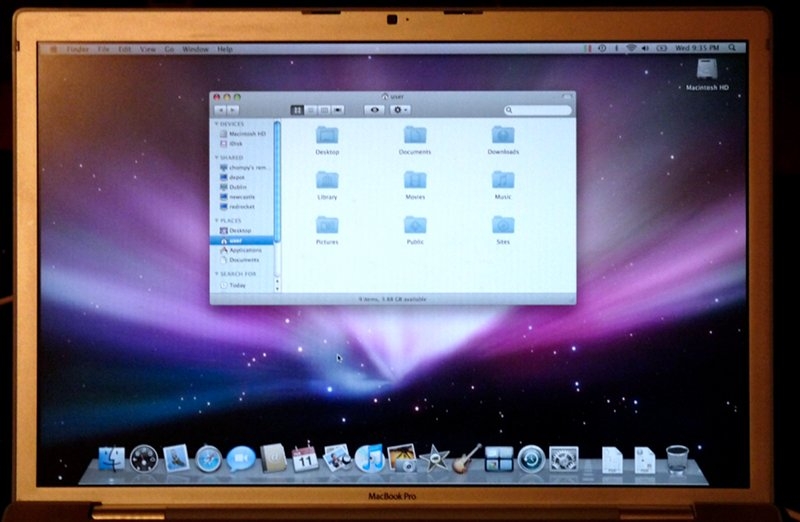Open Finder from the Dock
Image resolution: width=800 pixels, height=522 pixels.
[111, 458]
